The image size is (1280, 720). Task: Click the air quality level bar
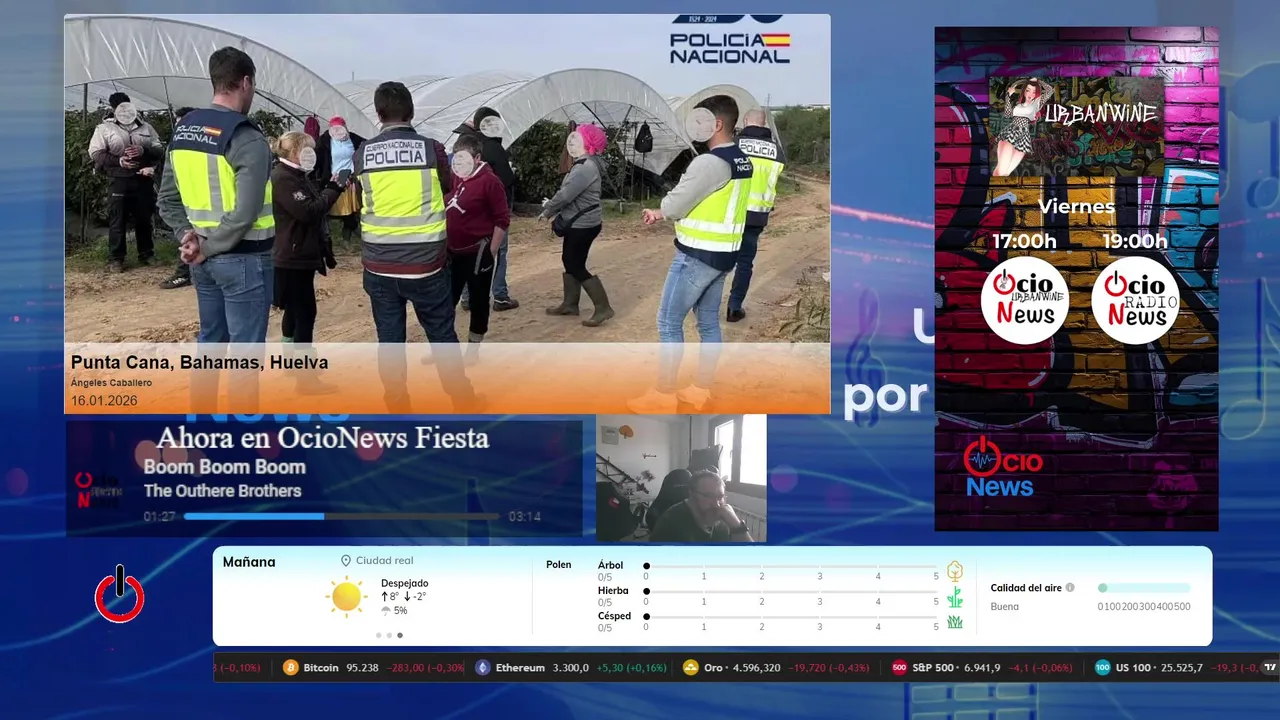click(1144, 588)
